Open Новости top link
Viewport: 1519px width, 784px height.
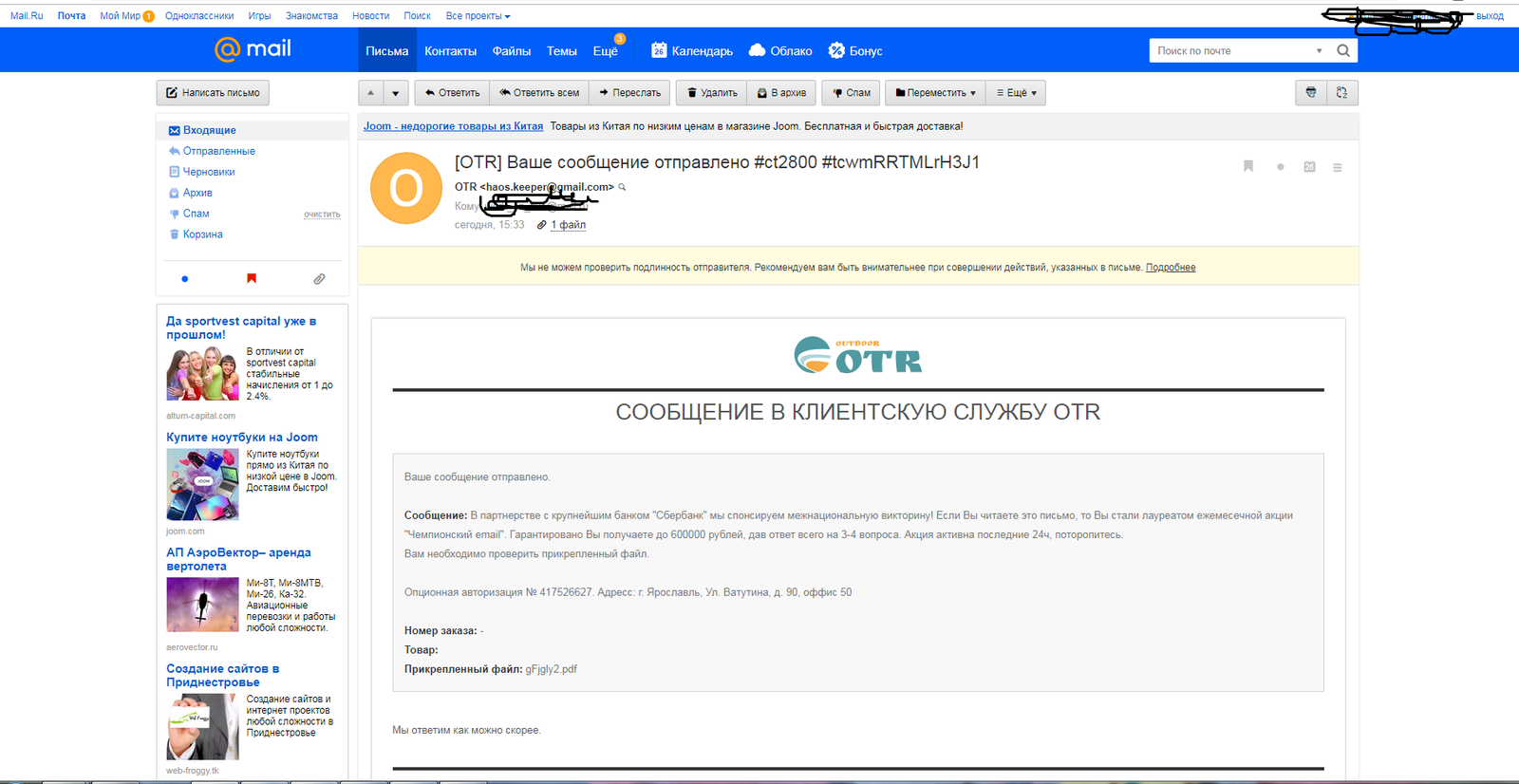[x=370, y=16]
